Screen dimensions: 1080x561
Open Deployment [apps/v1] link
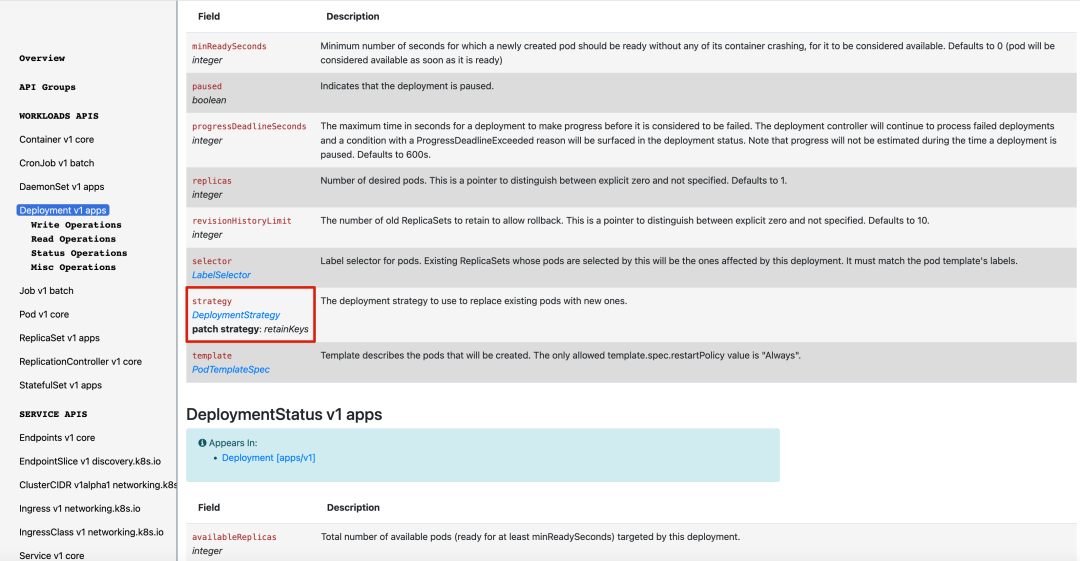point(269,458)
